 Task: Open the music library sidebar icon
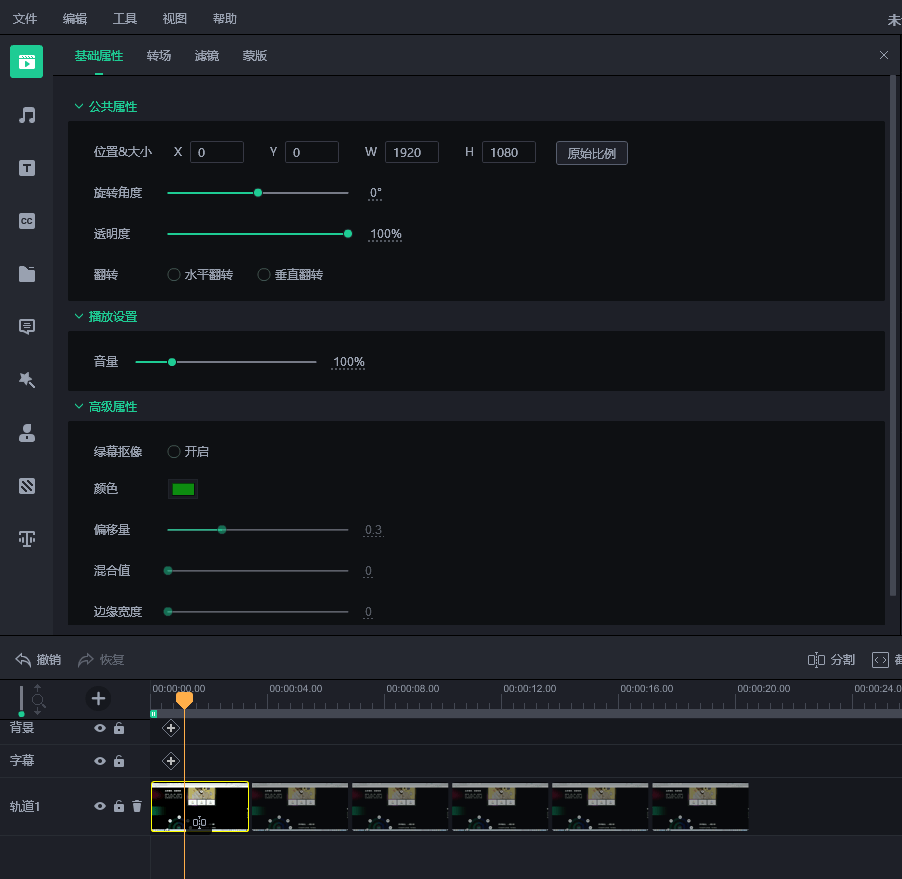coord(27,115)
